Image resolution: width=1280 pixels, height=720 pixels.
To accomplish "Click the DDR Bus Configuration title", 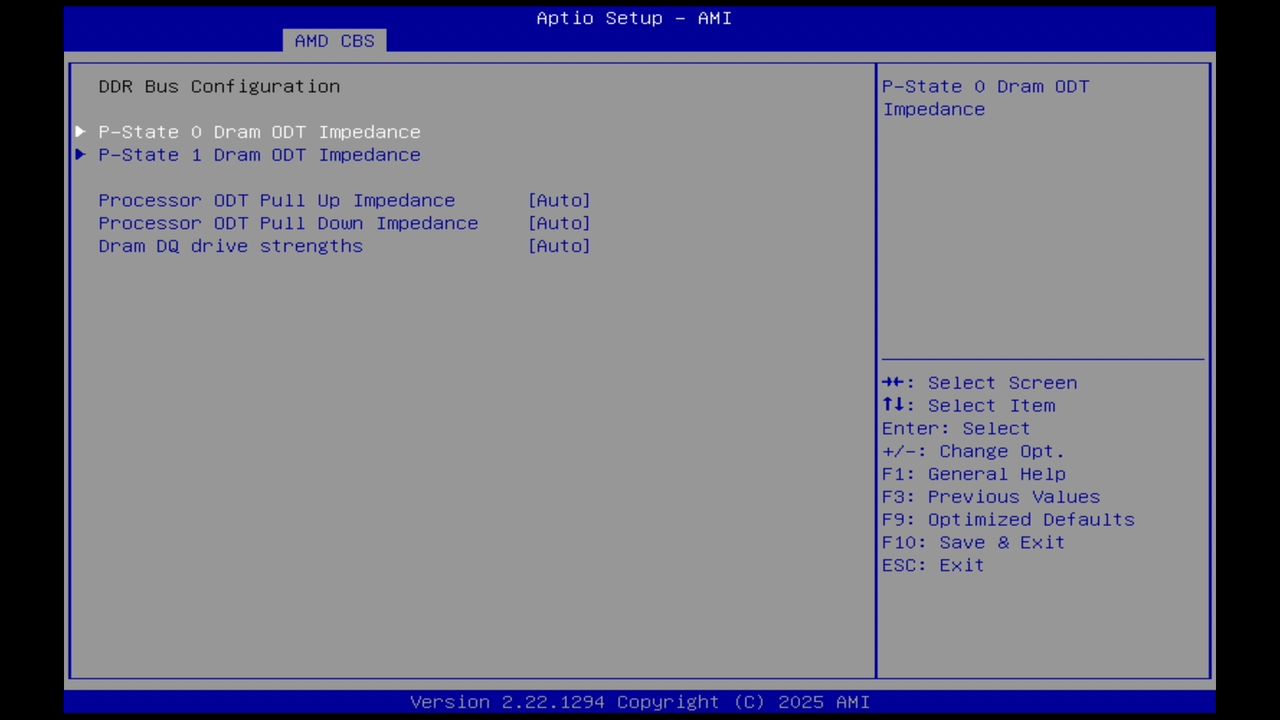I will tap(219, 86).
